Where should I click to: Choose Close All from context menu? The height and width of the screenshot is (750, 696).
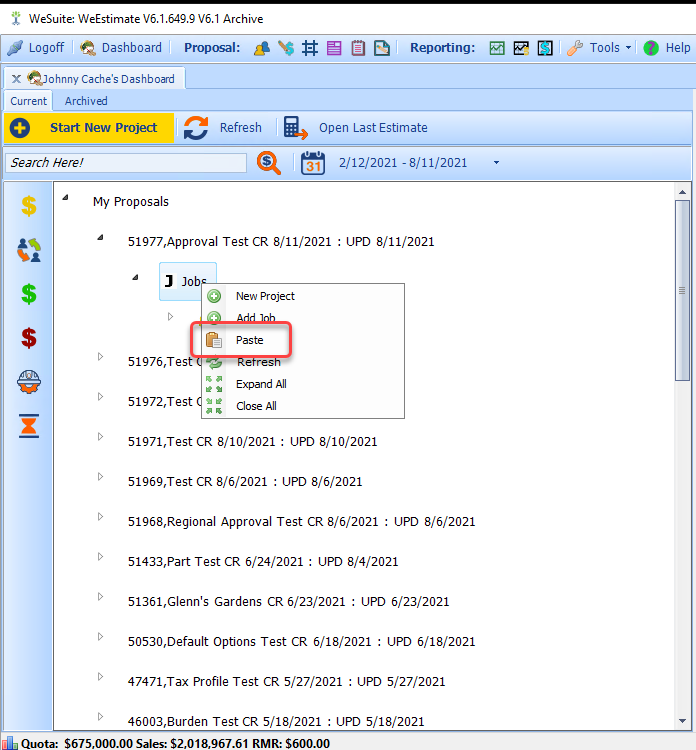(302, 406)
